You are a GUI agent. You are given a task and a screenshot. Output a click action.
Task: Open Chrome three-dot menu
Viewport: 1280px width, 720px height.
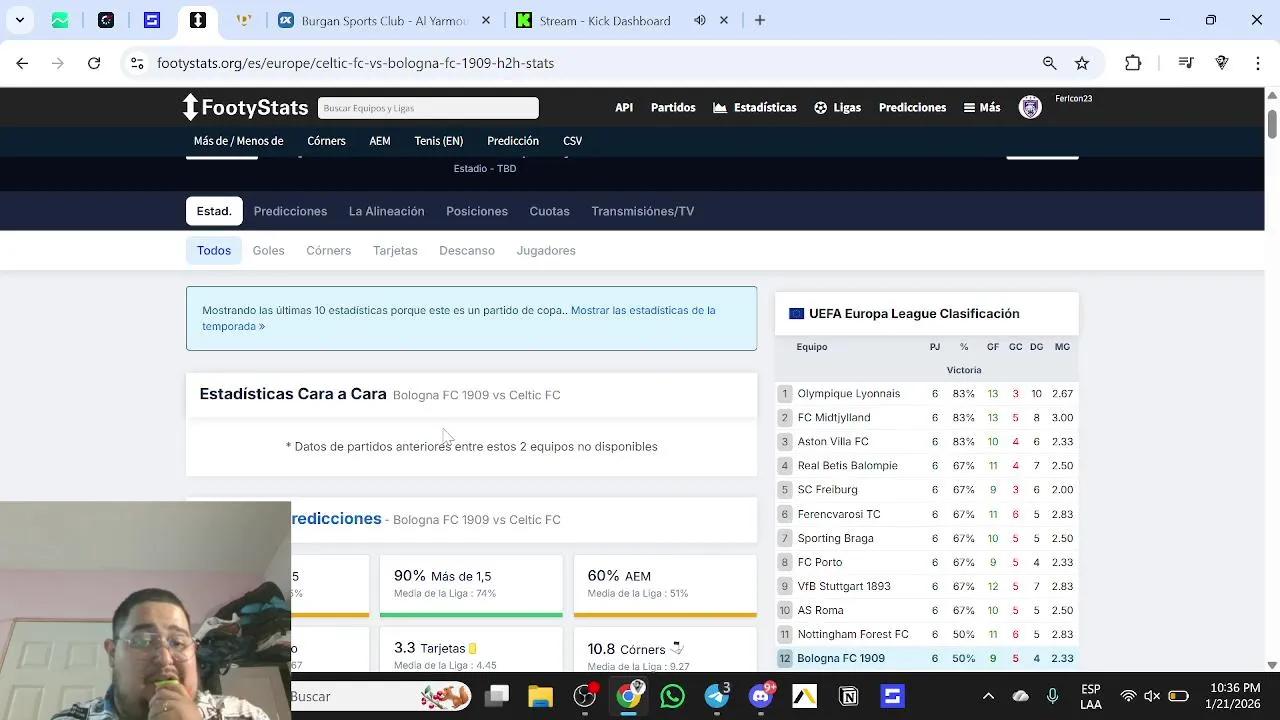click(1258, 63)
